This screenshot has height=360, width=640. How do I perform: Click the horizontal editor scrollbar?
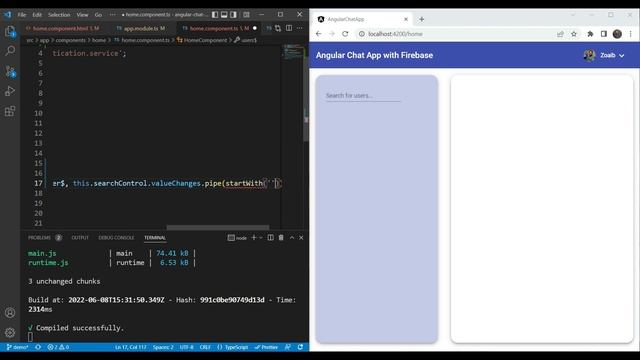pyautogui.click(x=218, y=227)
